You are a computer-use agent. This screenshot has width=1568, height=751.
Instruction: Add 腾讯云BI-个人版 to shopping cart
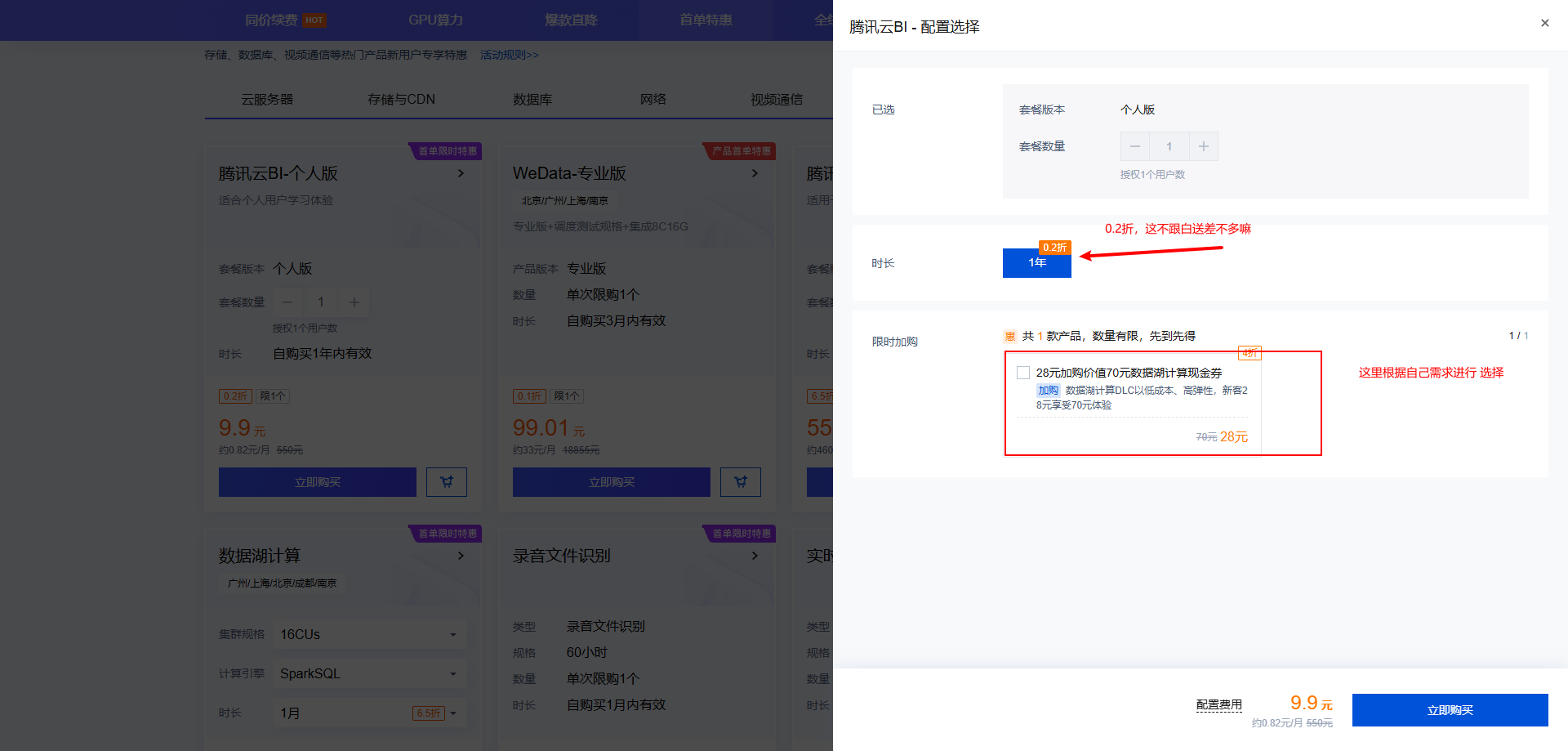pyautogui.click(x=447, y=482)
